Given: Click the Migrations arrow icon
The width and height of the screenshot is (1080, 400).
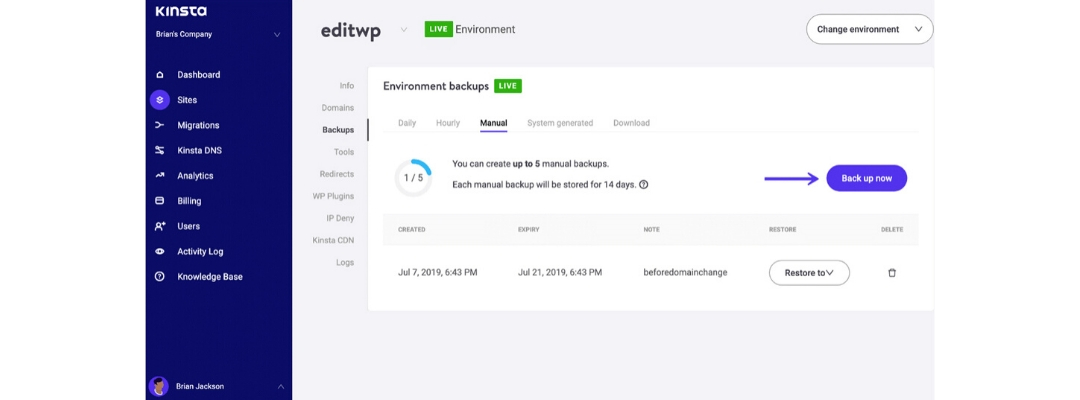Looking at the screenshot, I should 160,125.
